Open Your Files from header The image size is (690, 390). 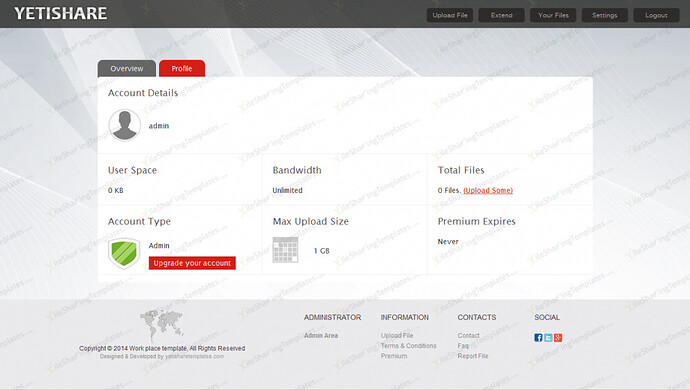[x=553, y=15]
